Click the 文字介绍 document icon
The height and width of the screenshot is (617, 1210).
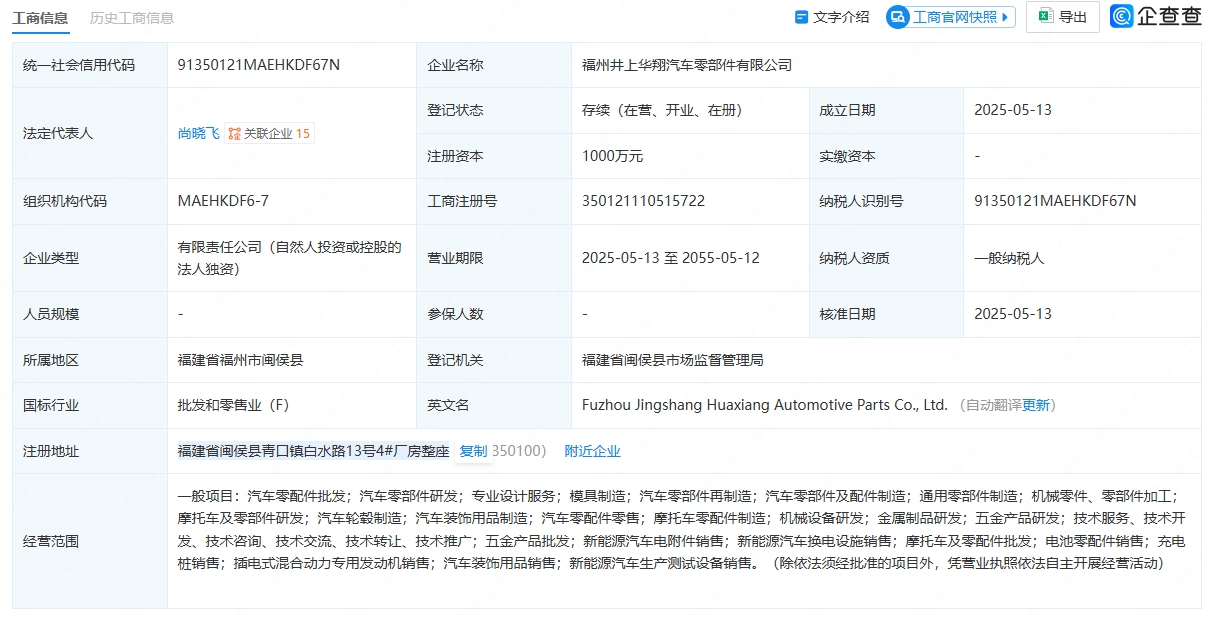click(801, 17)
